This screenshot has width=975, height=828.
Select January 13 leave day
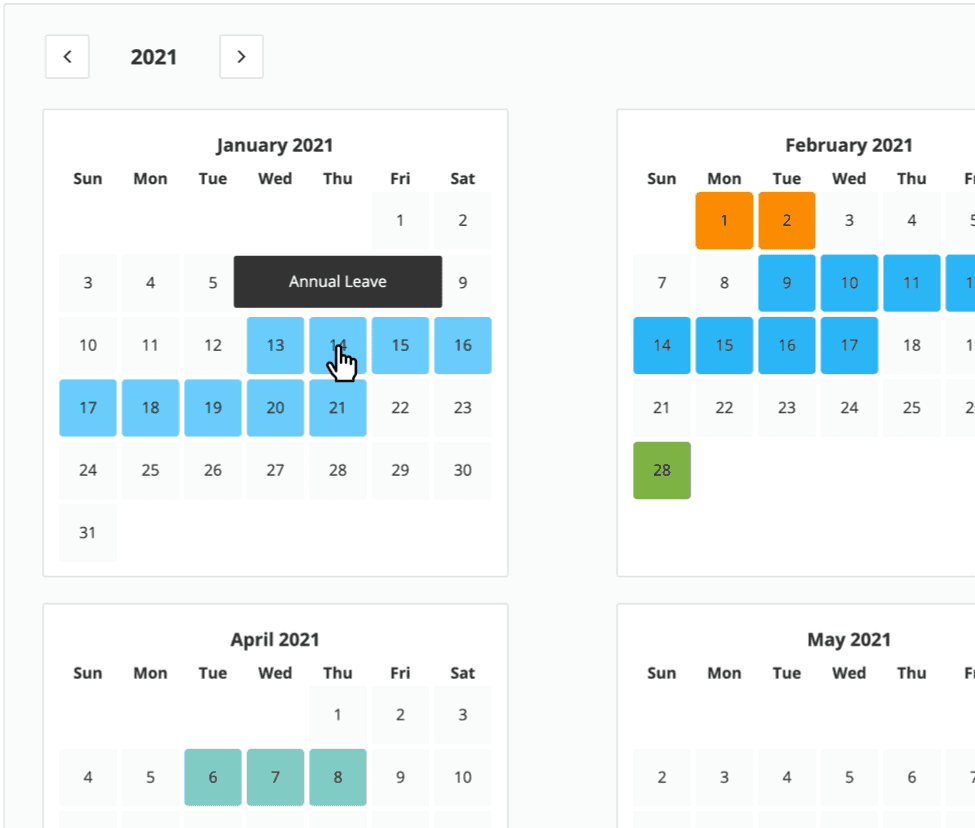coord(275,346)
